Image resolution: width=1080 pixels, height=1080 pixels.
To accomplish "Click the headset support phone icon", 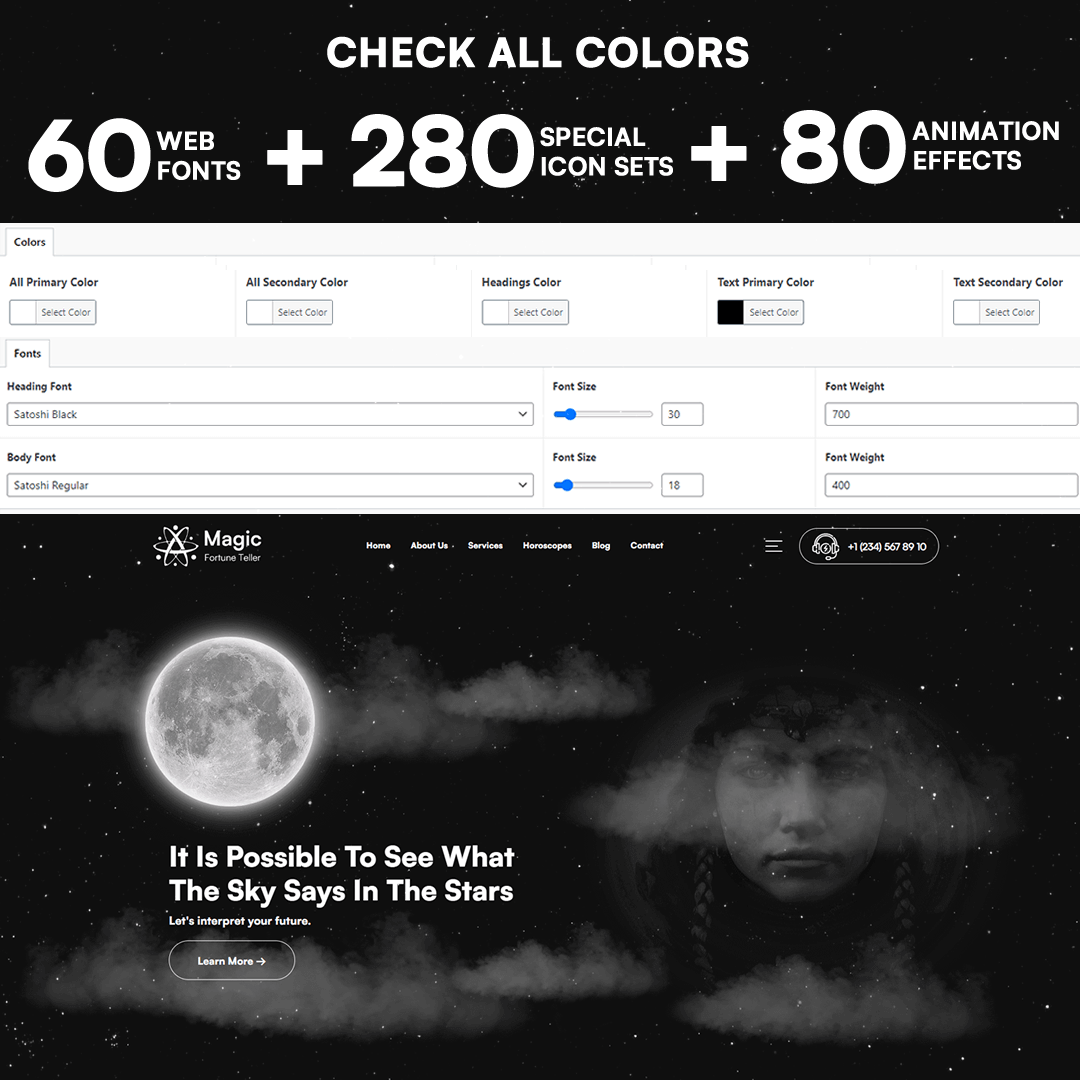I will coord(824,546).
